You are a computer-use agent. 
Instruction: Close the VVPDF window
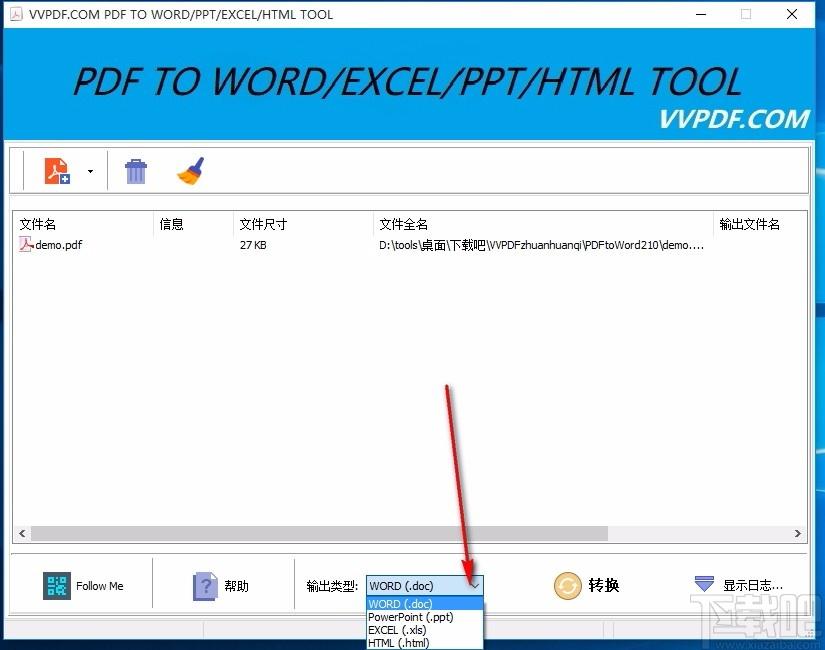[792, 14]
